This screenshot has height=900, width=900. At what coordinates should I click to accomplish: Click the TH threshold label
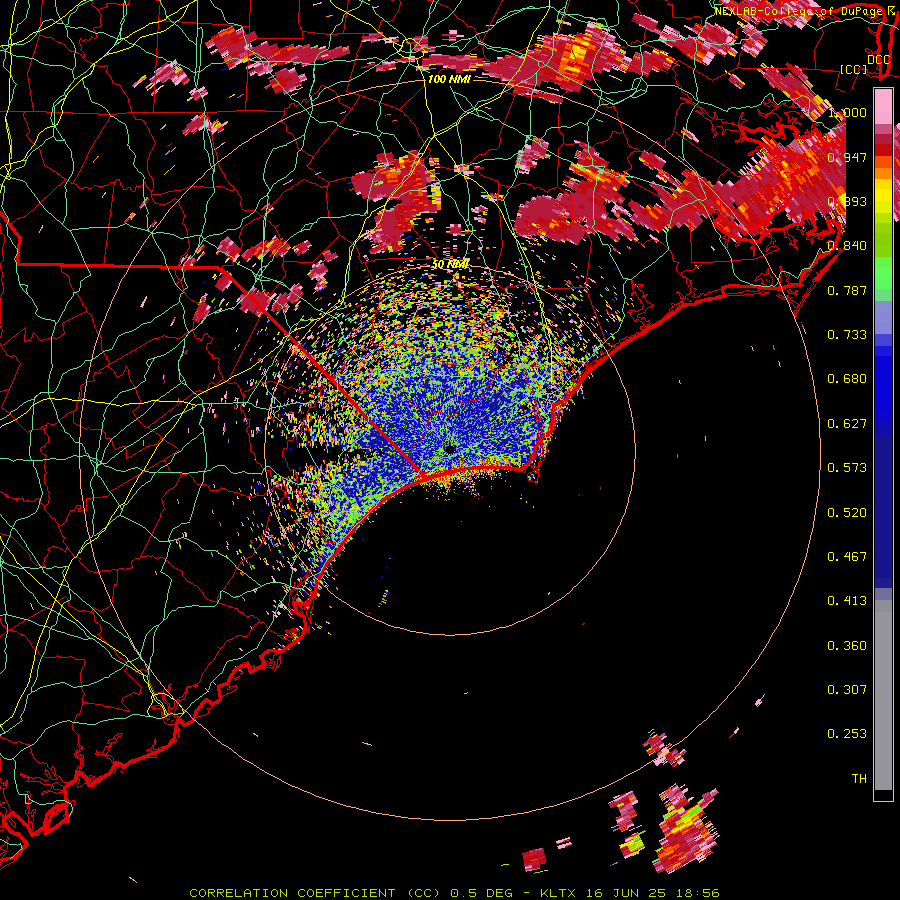point(859,779)
